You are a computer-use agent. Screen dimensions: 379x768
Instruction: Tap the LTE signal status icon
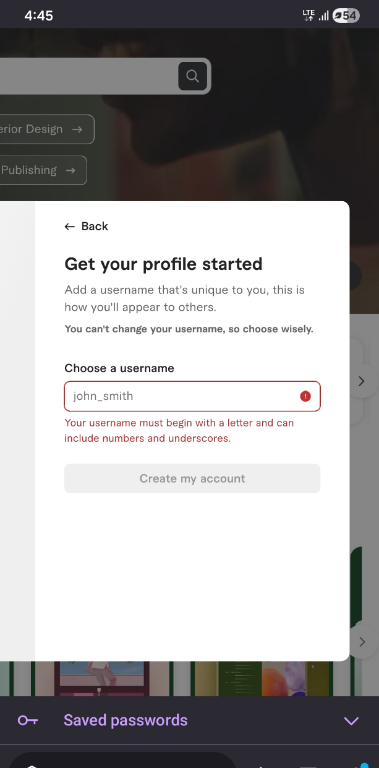[308, 16]
